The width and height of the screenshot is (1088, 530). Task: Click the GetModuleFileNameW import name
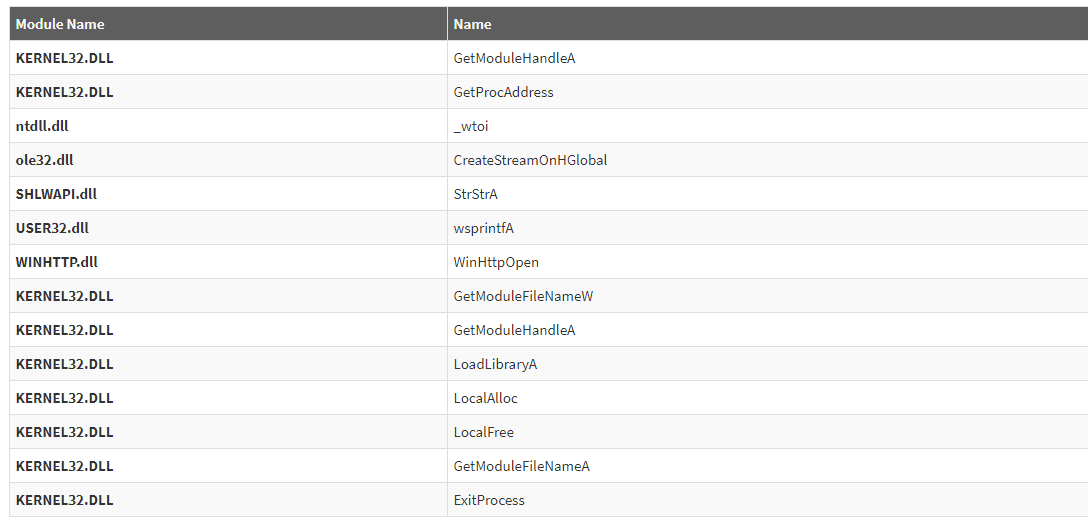point(523,296)
